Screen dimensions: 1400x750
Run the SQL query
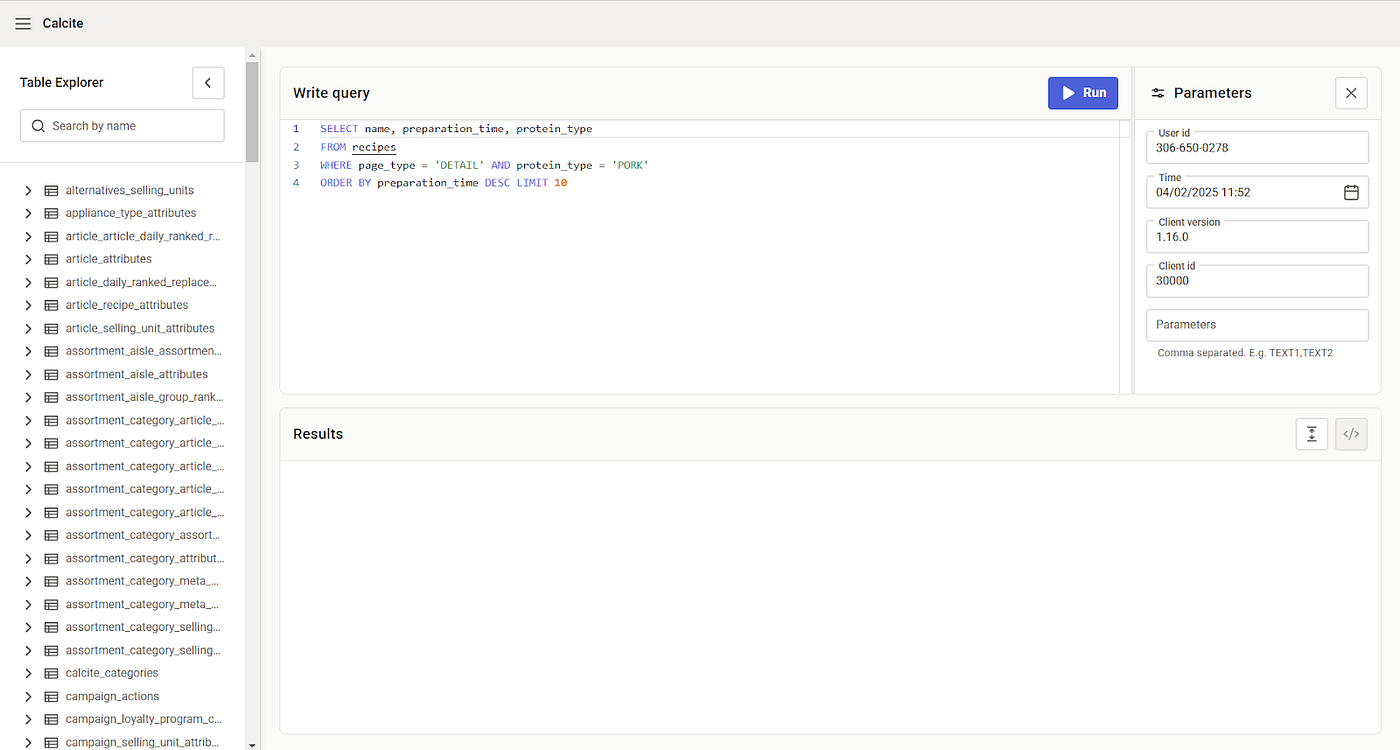1083,93
